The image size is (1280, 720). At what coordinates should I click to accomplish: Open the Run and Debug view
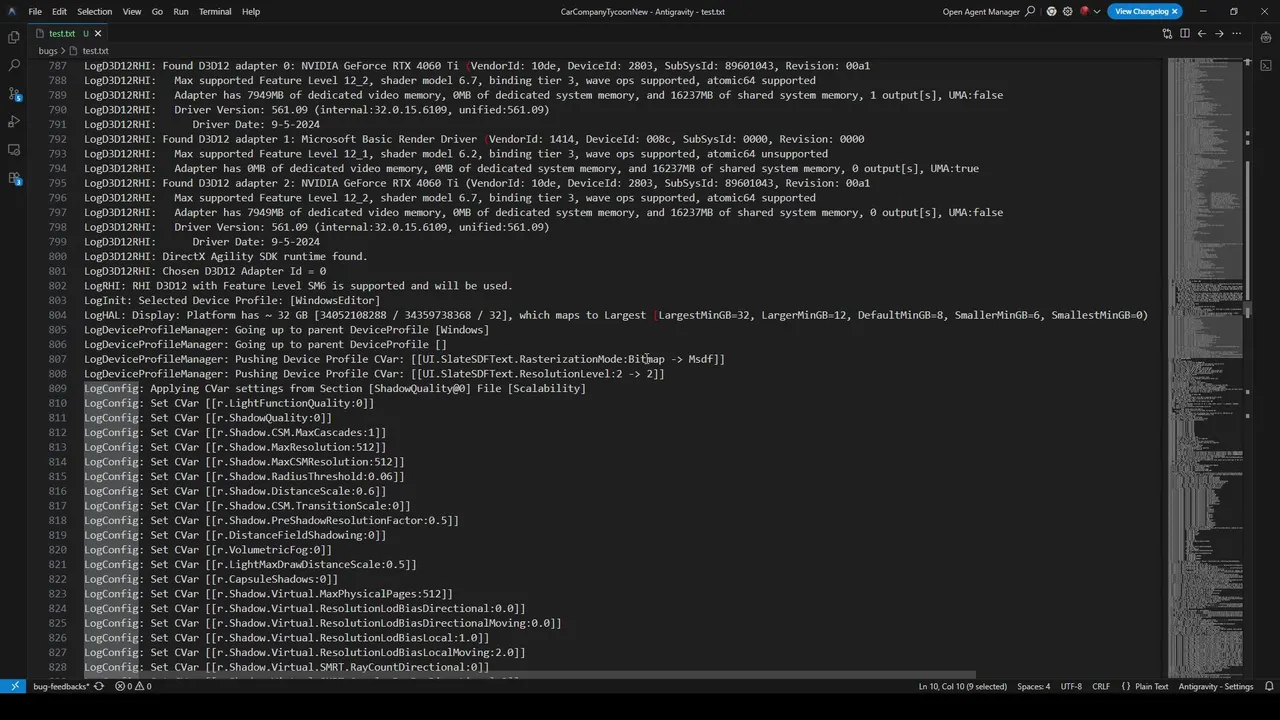coord(14,121)
